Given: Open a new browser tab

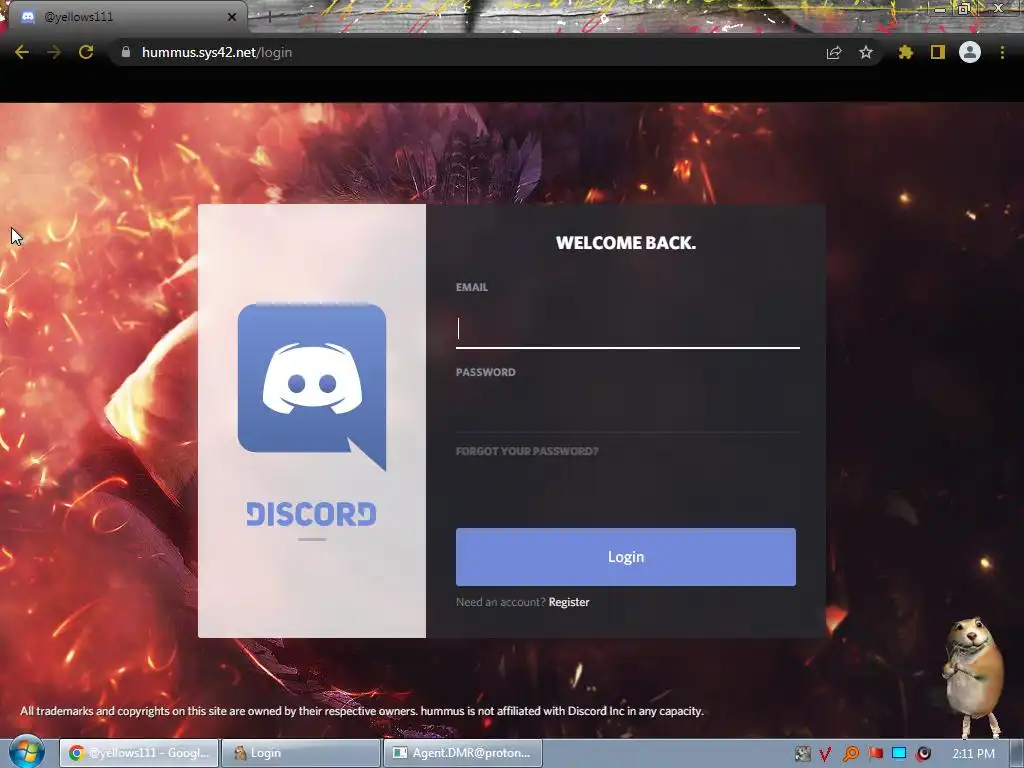Looking at the screenshot, I should point(269,18).
